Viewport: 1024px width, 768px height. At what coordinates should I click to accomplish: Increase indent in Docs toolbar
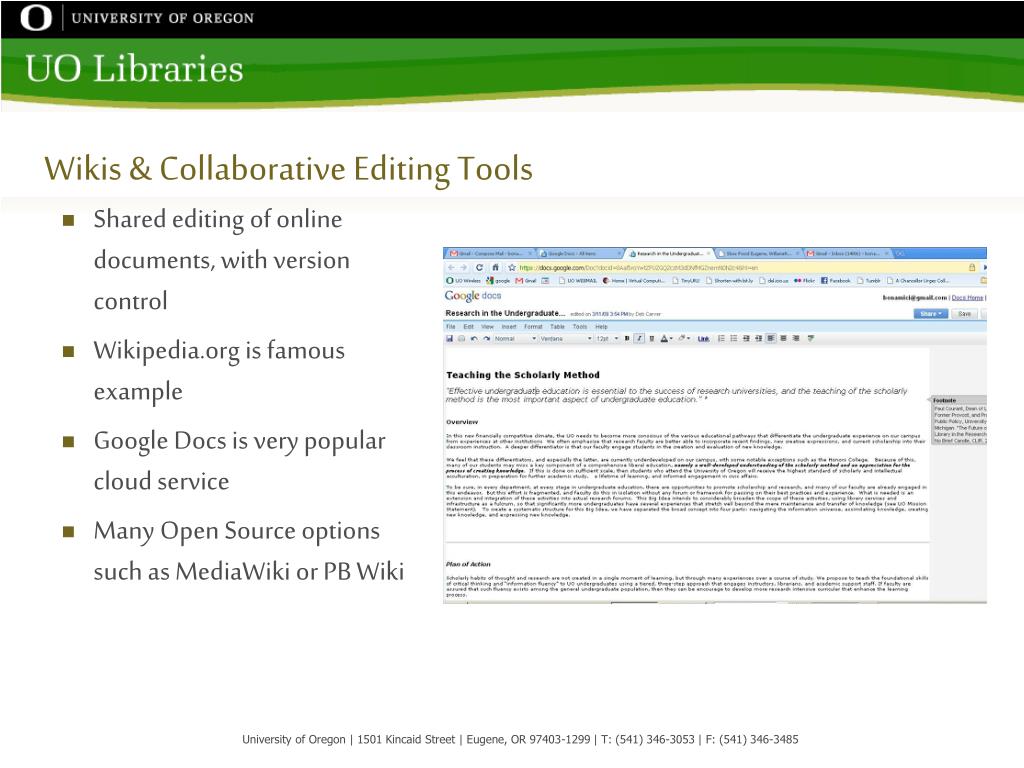pyautogui.click(x=759, y=338)
